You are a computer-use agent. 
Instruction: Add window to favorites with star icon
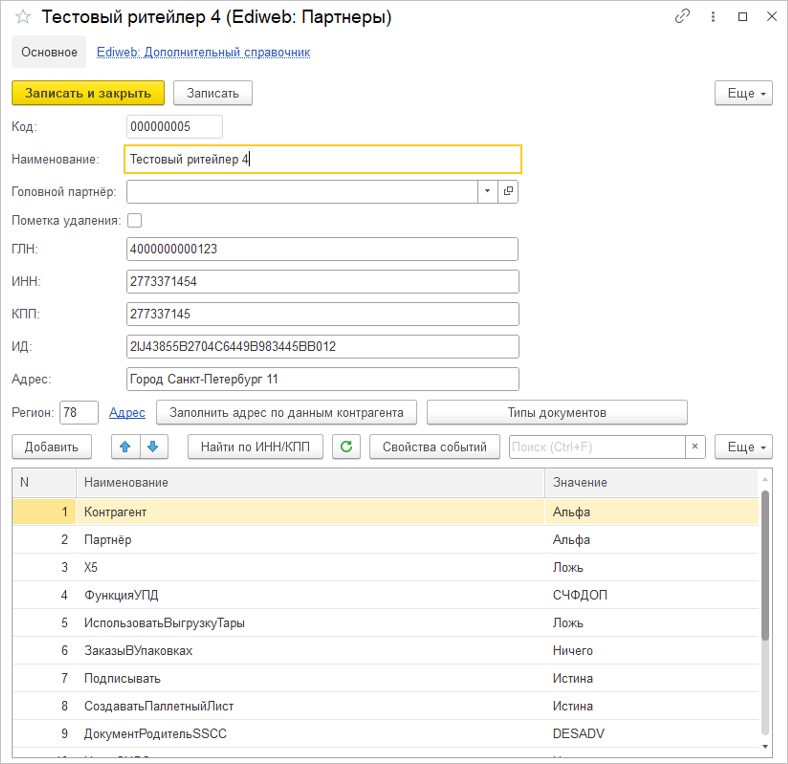coord(23,17)
